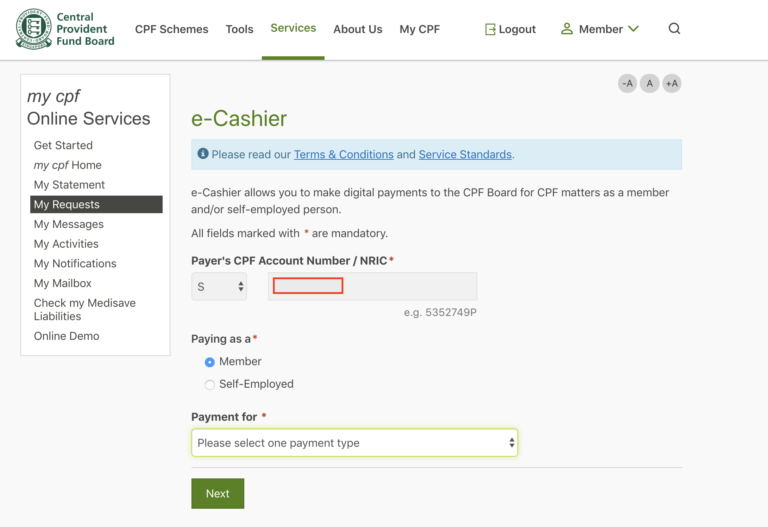Expand the Member account chevron menu
768x527 pixels.
coord(633,29)
